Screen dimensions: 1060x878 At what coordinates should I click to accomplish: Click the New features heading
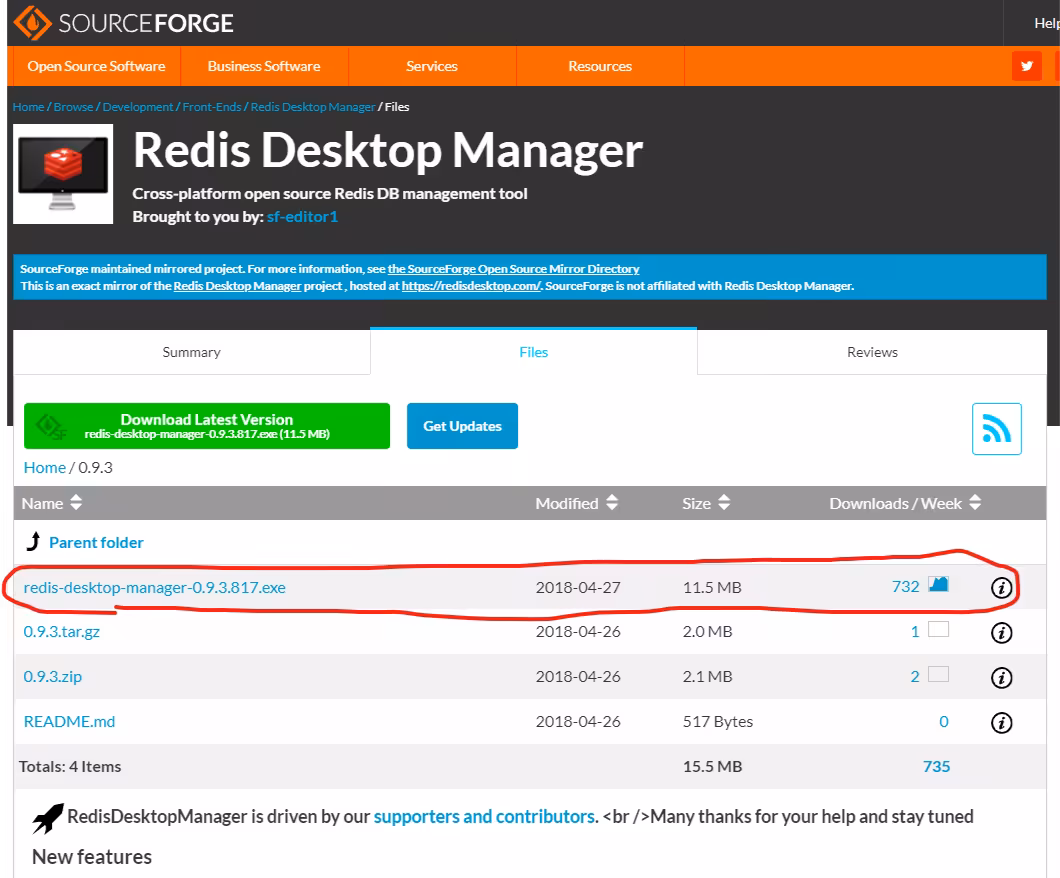(x=92, y=857)
